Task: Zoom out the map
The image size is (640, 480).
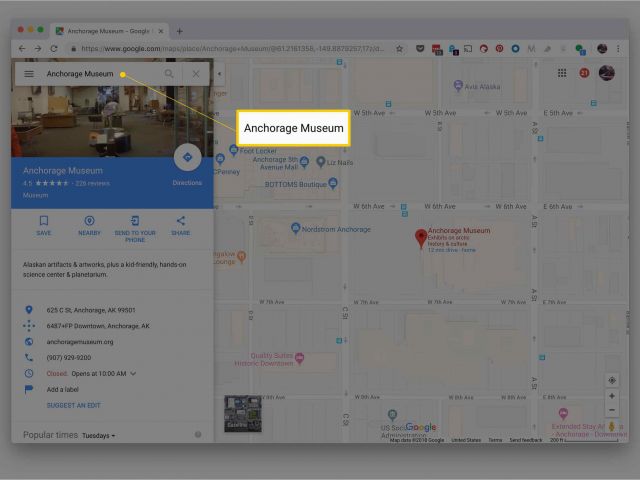Action: tap(612, 410)
